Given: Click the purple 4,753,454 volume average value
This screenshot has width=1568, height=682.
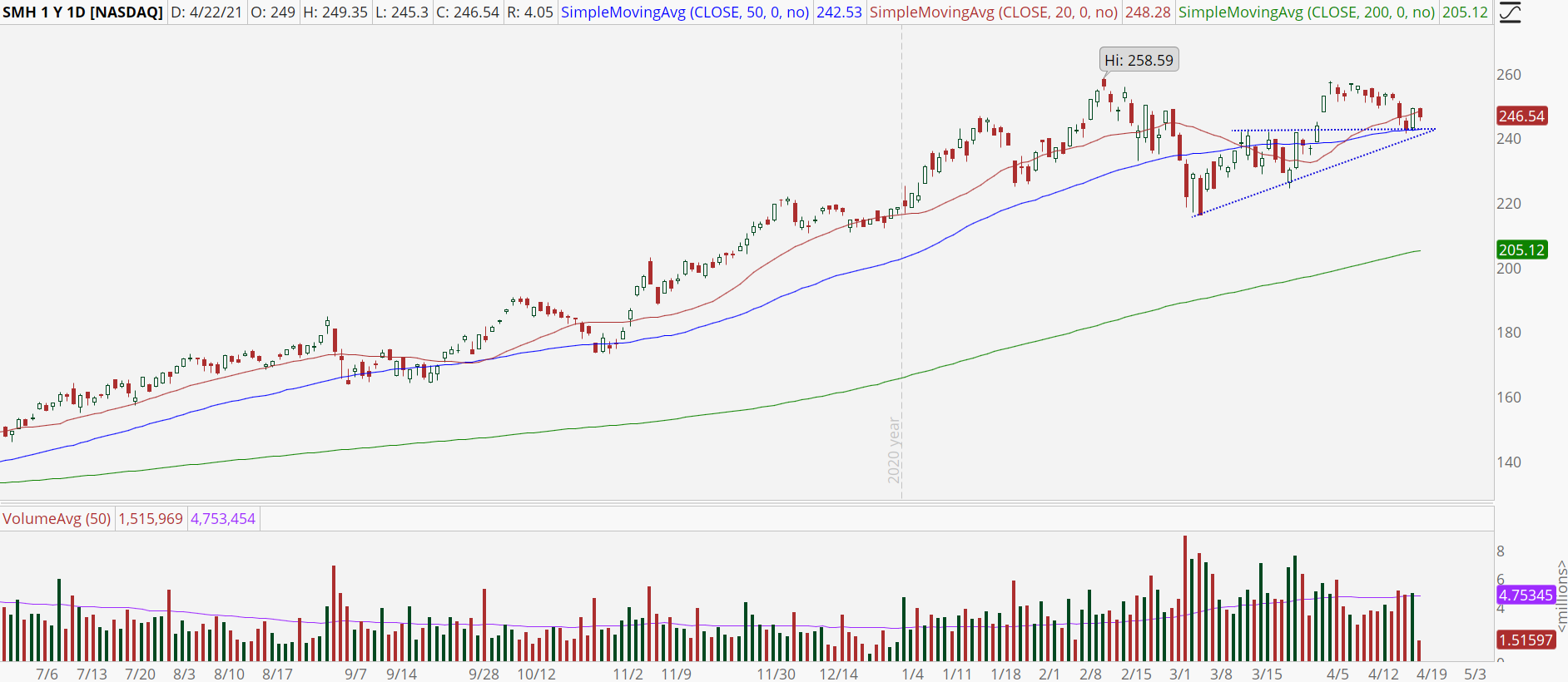Looking at the screenshot, I should (x=223, y=519).
